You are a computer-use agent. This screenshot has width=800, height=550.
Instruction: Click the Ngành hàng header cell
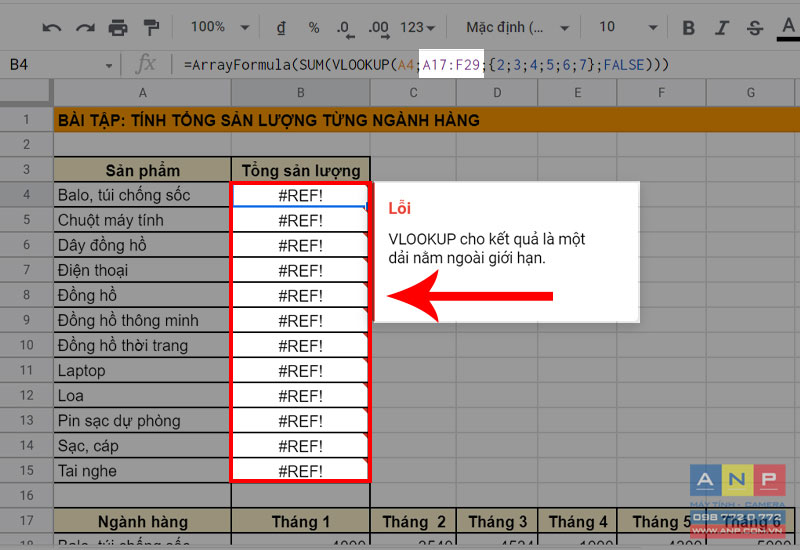142,521
